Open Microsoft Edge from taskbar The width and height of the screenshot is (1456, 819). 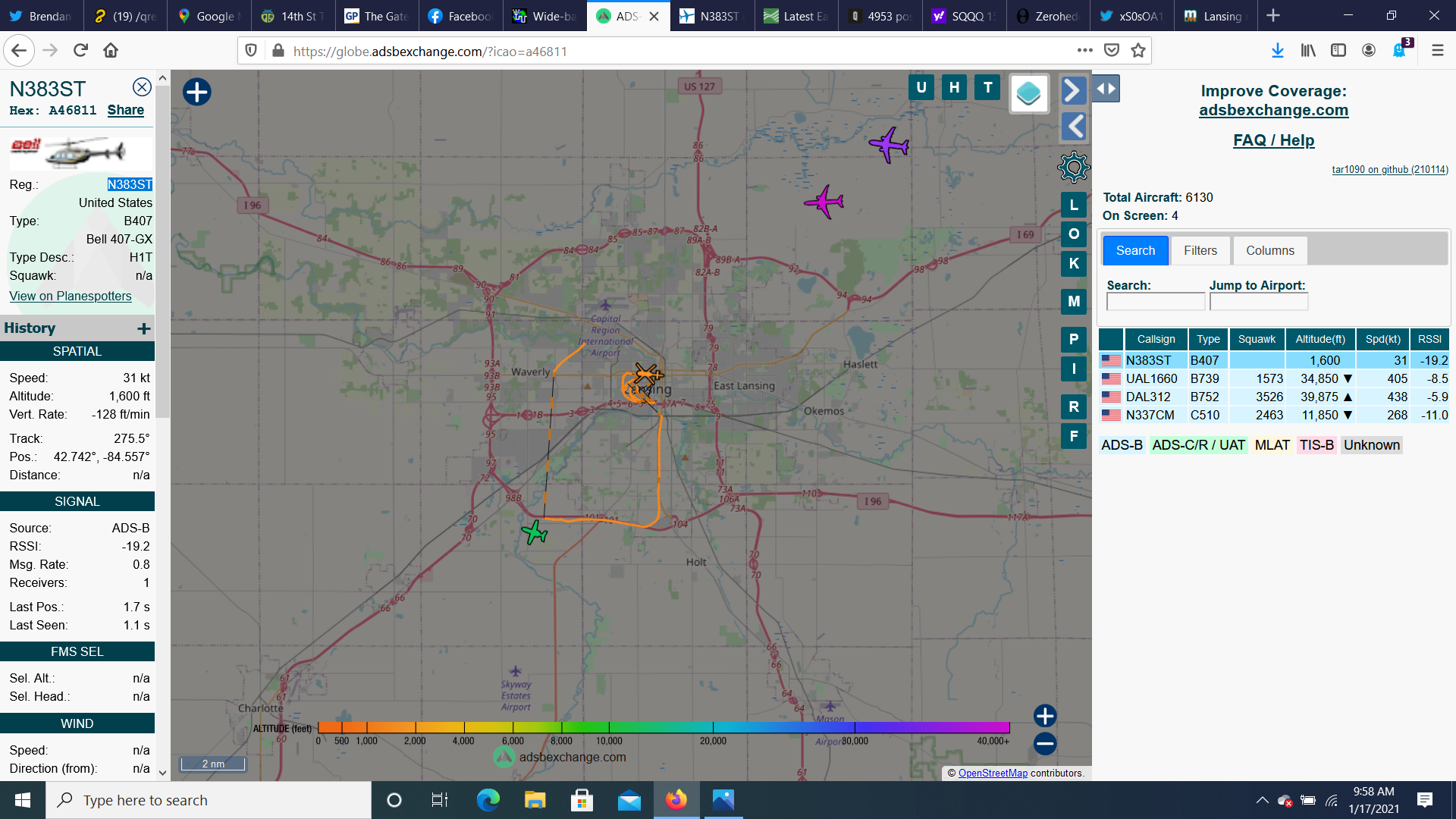click(488, 800)
